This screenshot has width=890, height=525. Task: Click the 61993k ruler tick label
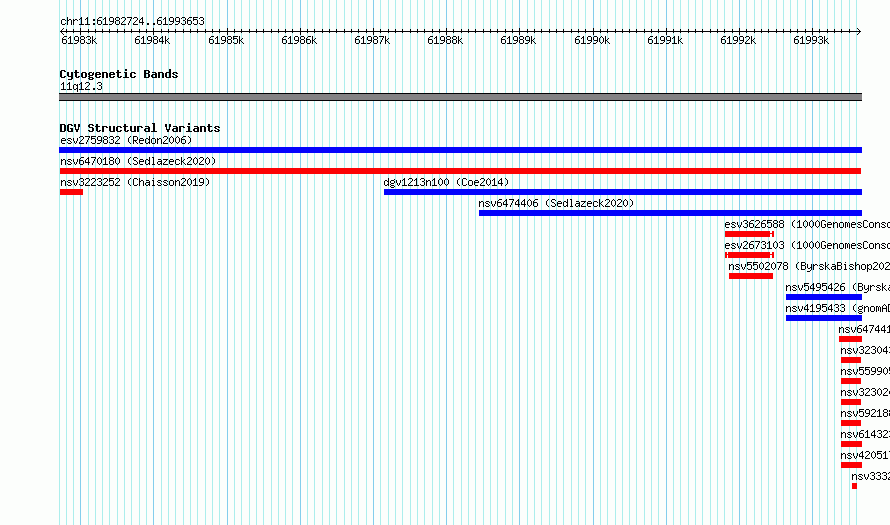pos(811,40)
